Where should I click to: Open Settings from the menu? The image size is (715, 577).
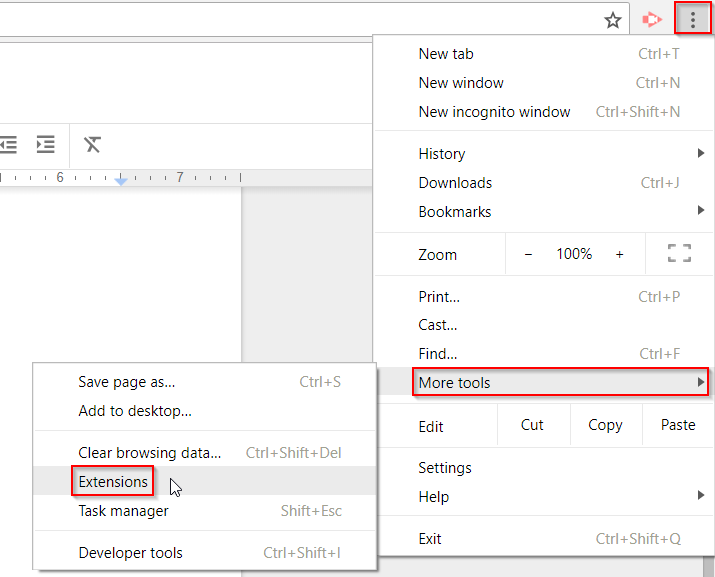tap(544, 468)
